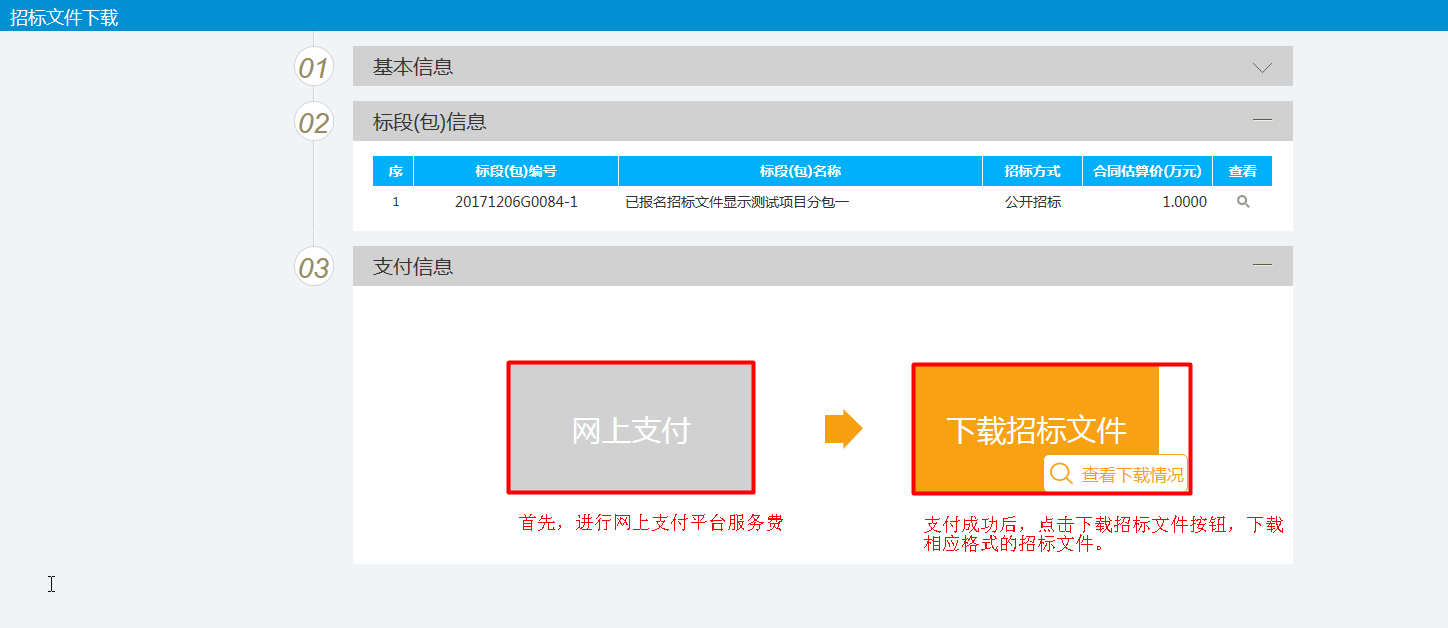Click the search icon beside 查看下载情况
The image size is (1448, 628).
point(1062,473)
